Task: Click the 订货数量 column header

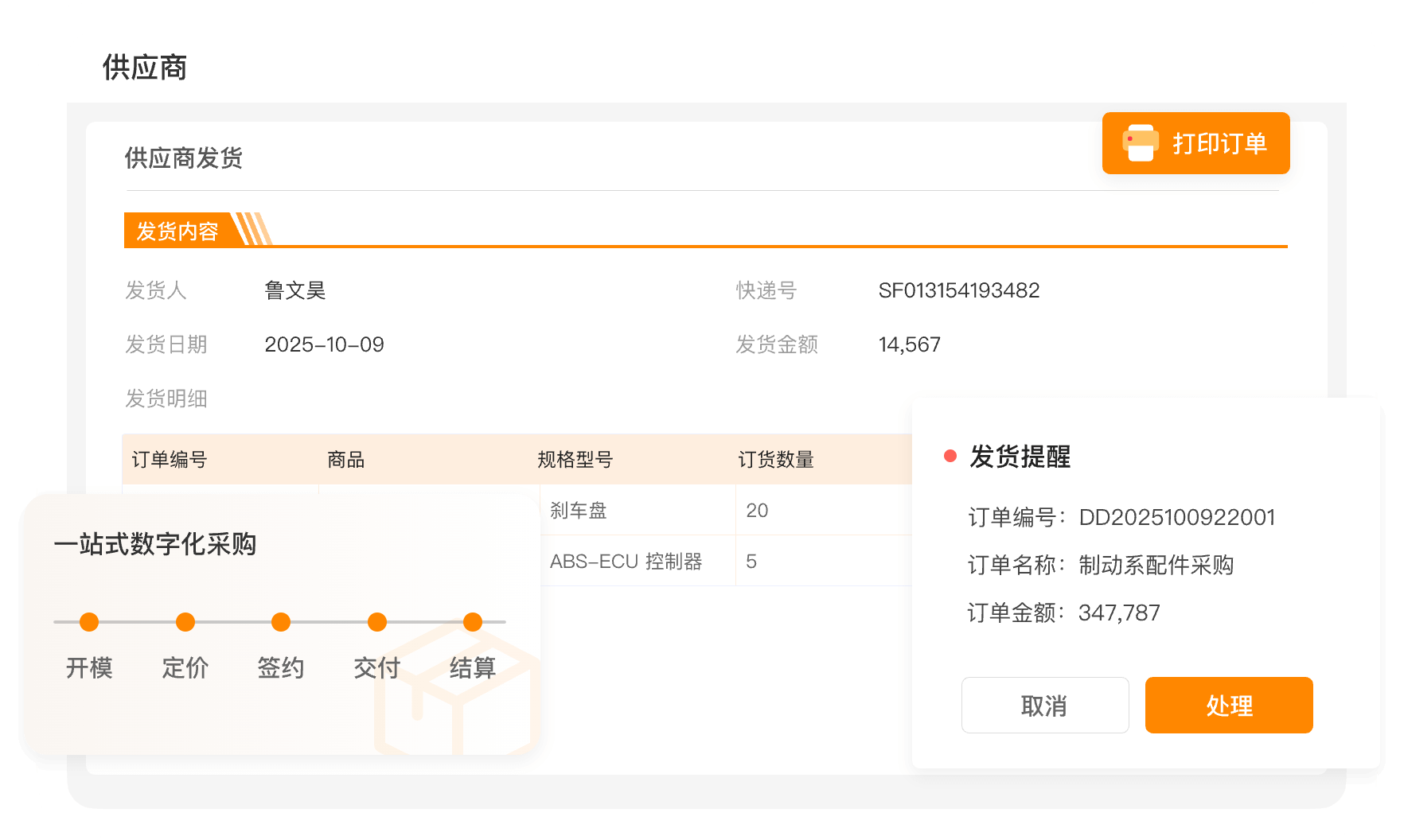Action: click(775, 460)
